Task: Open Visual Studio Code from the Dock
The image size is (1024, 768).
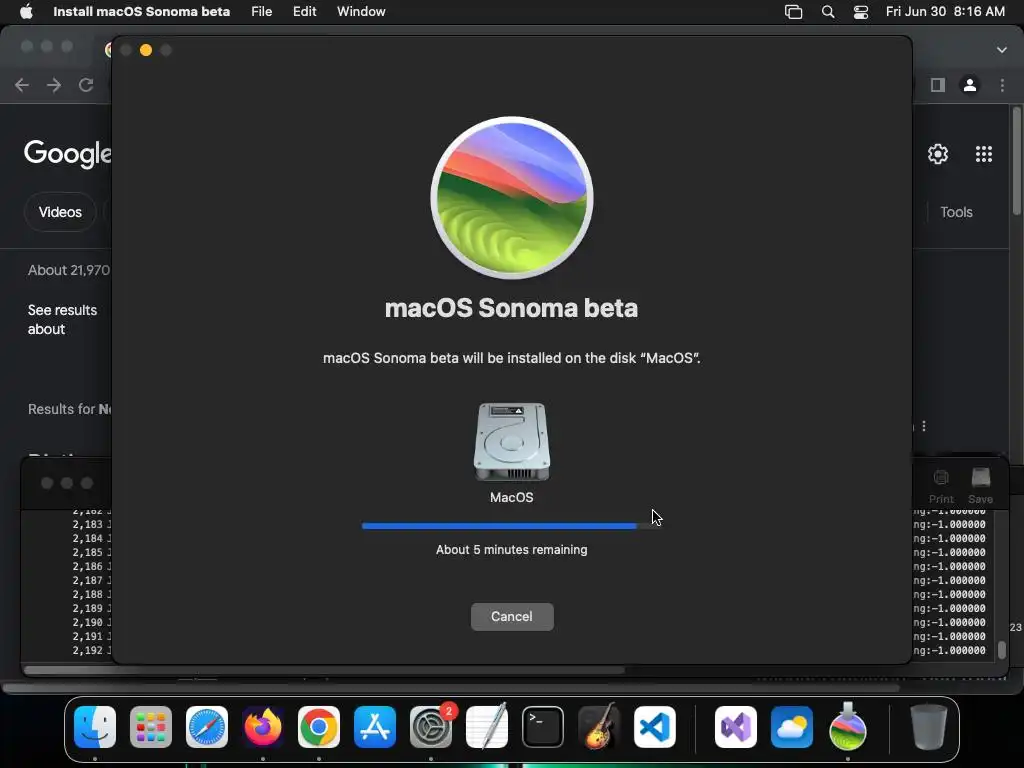Action: (x=654, y=727)
